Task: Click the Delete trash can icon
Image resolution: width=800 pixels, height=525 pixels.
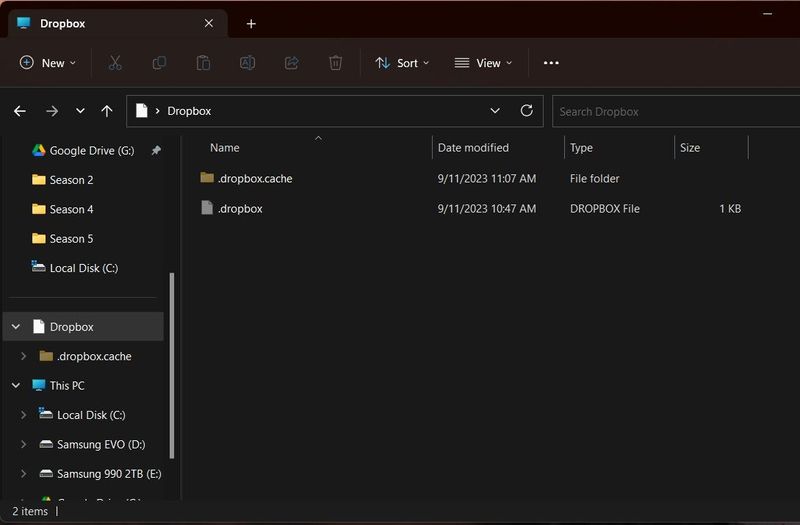Action: [336, 63]
